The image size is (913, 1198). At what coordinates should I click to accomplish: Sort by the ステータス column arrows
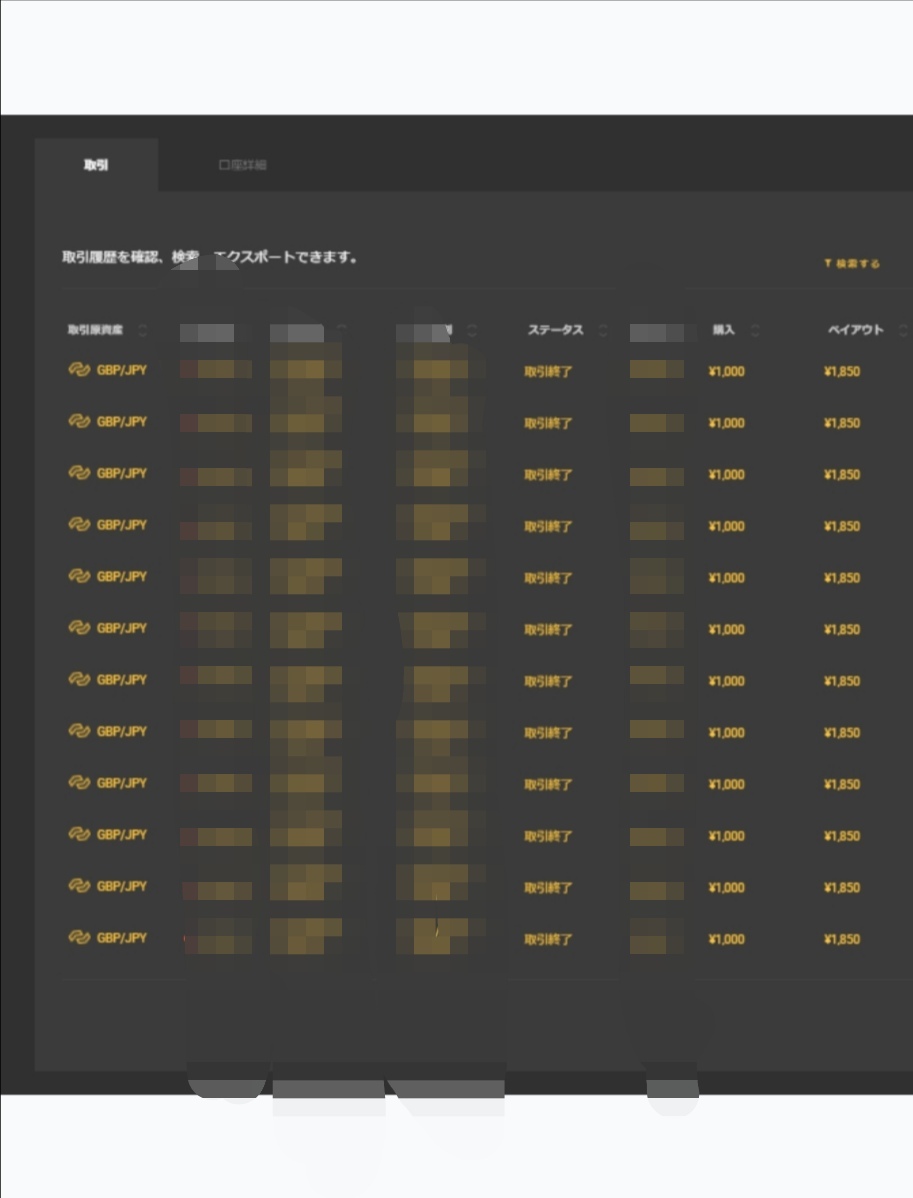click(603, 330)
